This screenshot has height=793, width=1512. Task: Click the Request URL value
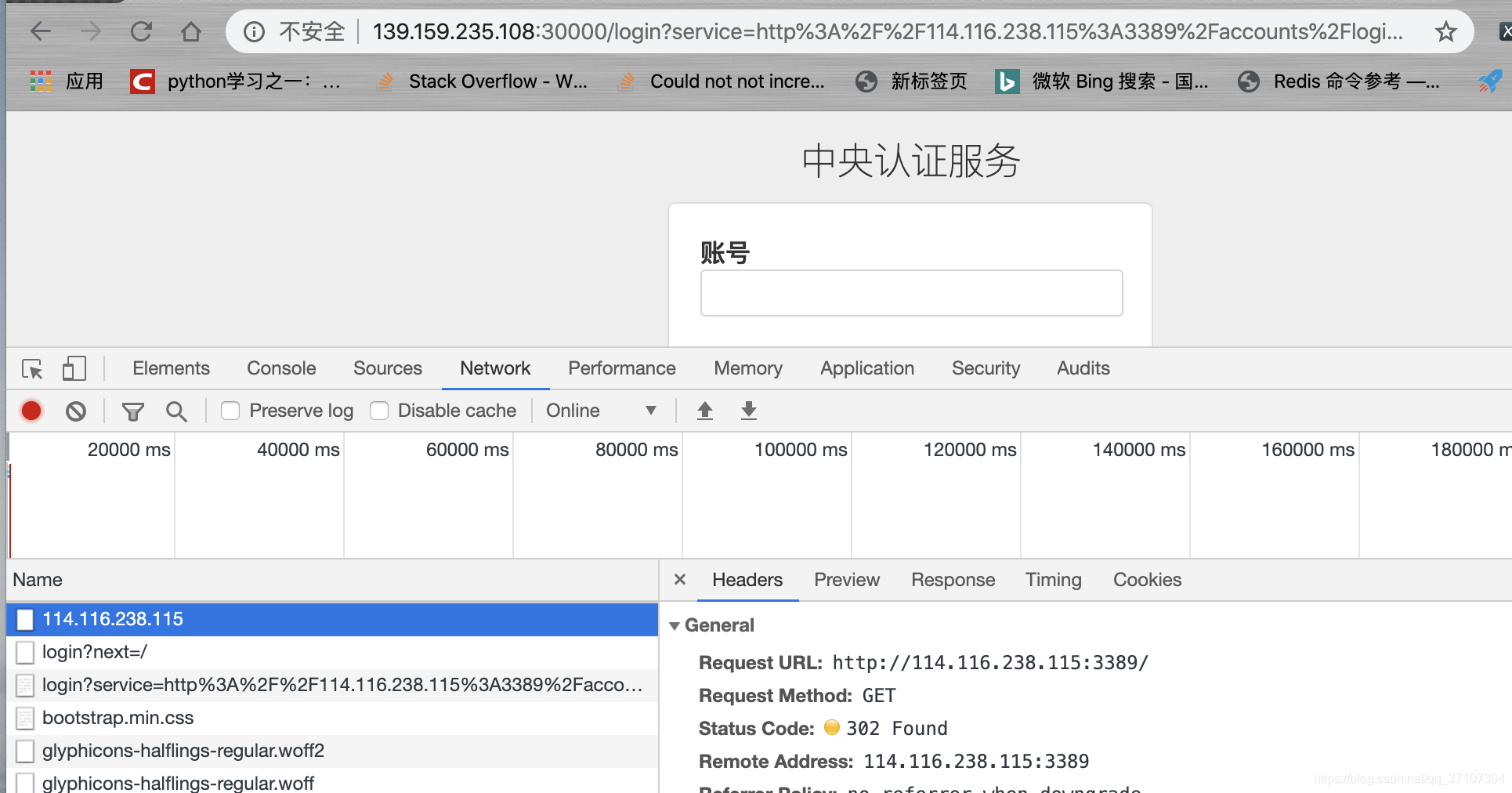pos(989,663)
